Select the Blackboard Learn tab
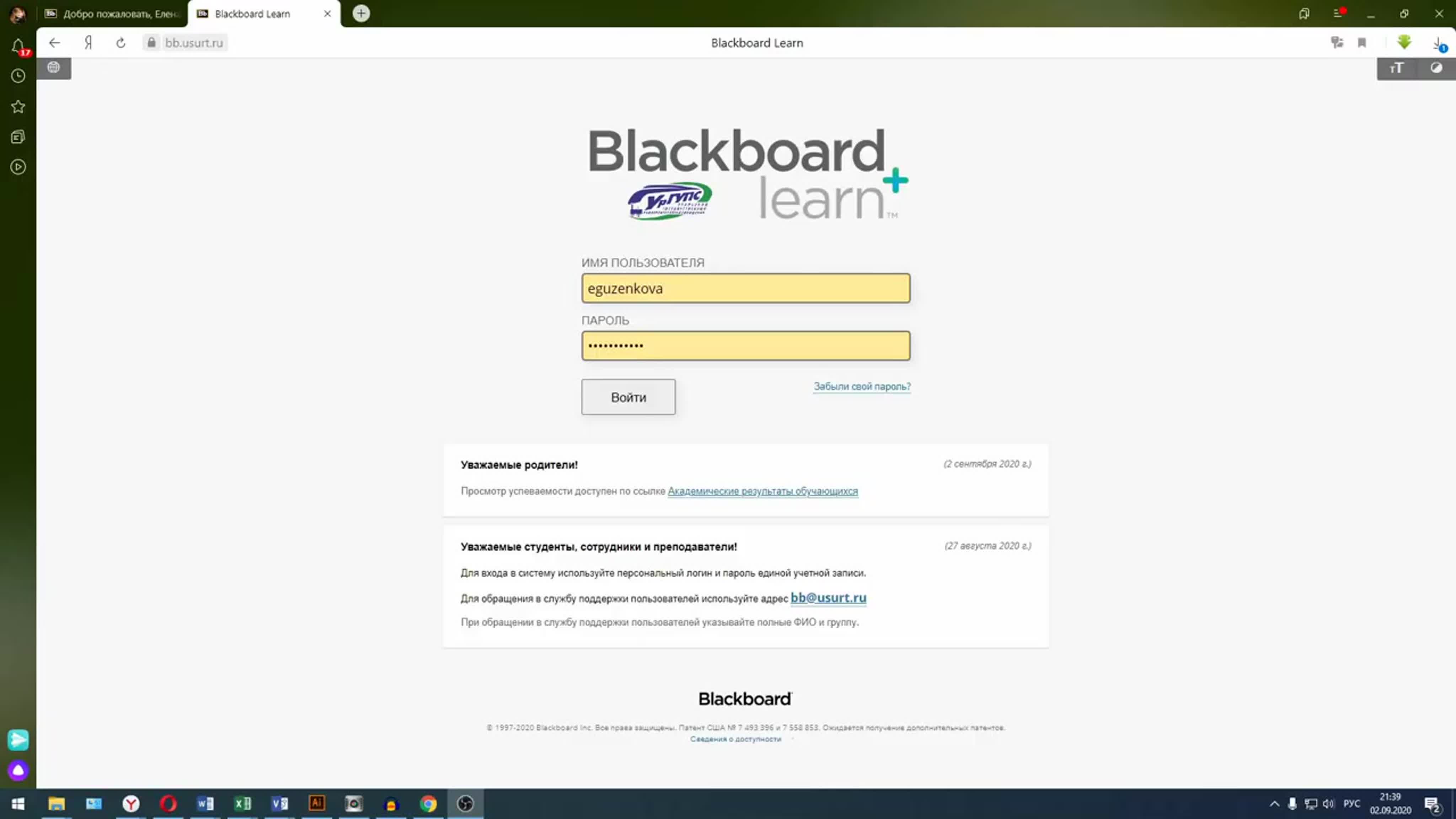Screen dimensions: 1456x819 point(263,14)
